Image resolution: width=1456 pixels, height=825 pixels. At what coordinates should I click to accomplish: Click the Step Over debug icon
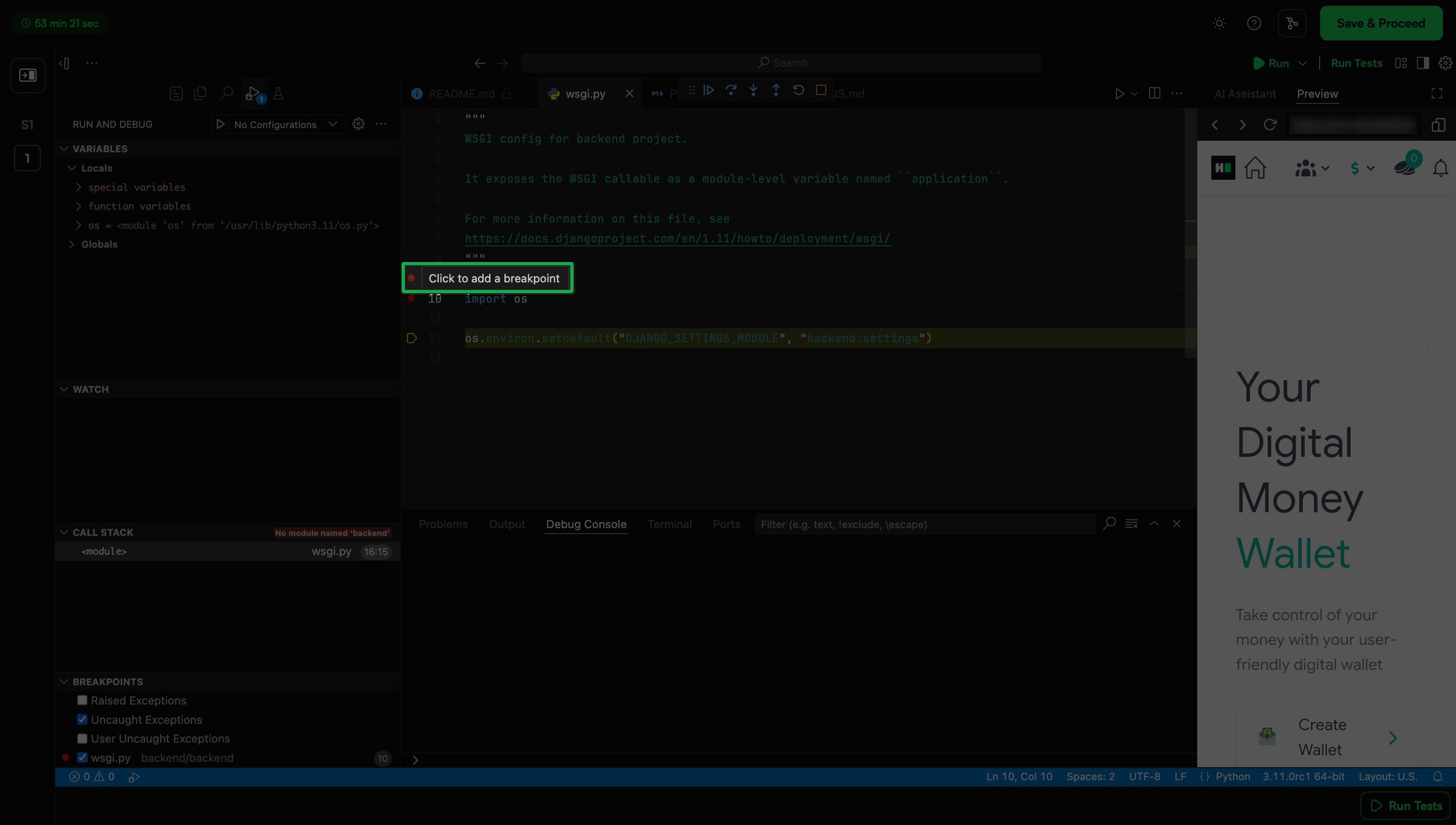[731, 91]
